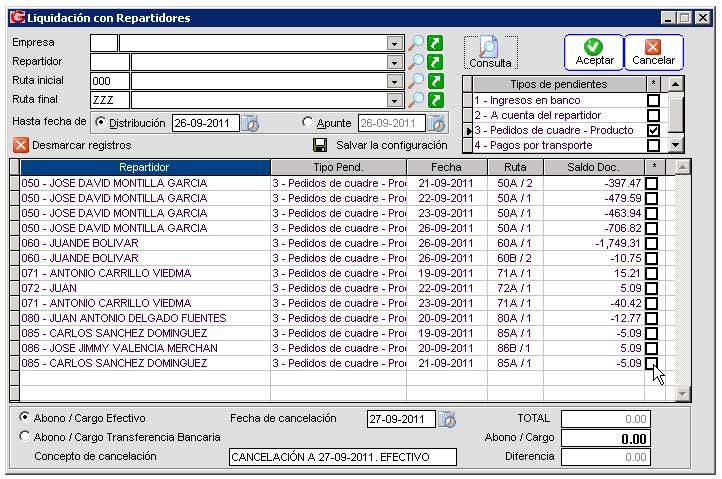The width and height of the screenshot is (722, 479).
Task: Click the Aceptar button
Action: coord(594,53)
